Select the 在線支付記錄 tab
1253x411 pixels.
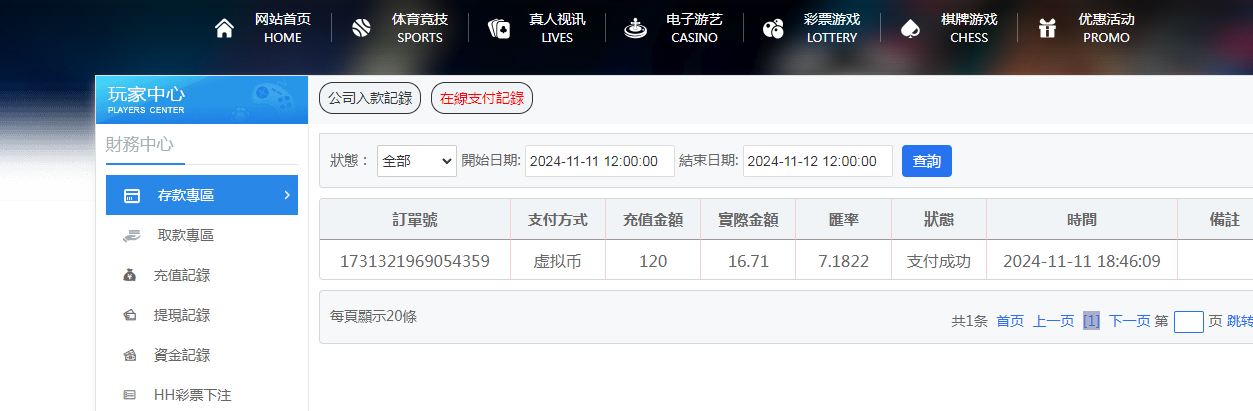(x=482, y=98)
